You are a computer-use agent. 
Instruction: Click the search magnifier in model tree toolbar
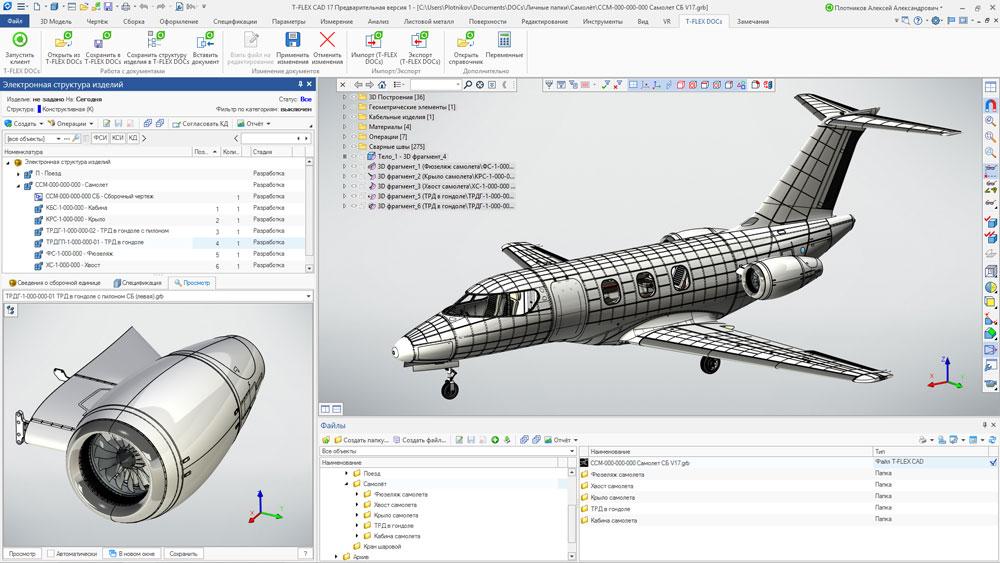(467, 85)
